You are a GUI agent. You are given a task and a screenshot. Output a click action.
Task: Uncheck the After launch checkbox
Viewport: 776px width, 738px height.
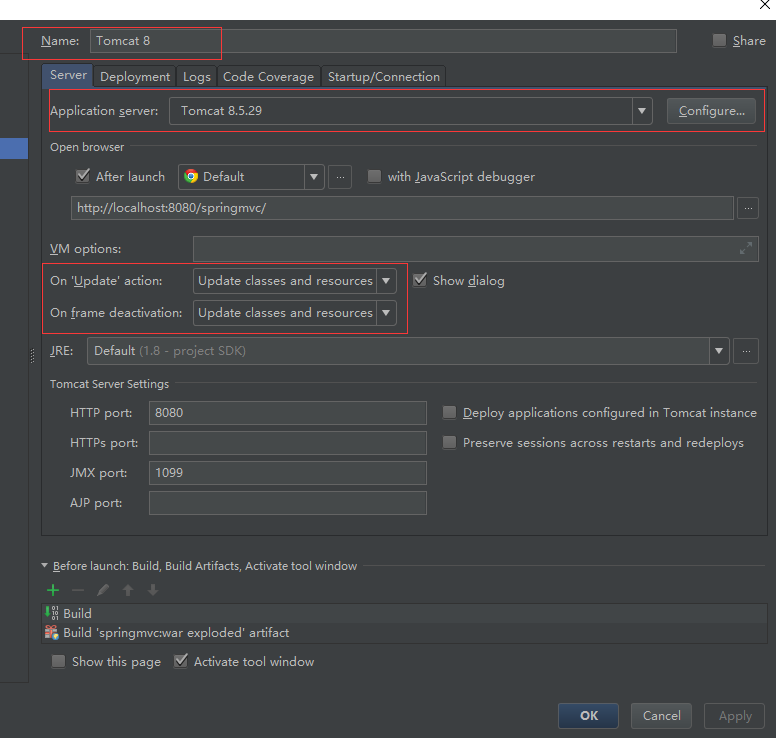pos(83,176)
